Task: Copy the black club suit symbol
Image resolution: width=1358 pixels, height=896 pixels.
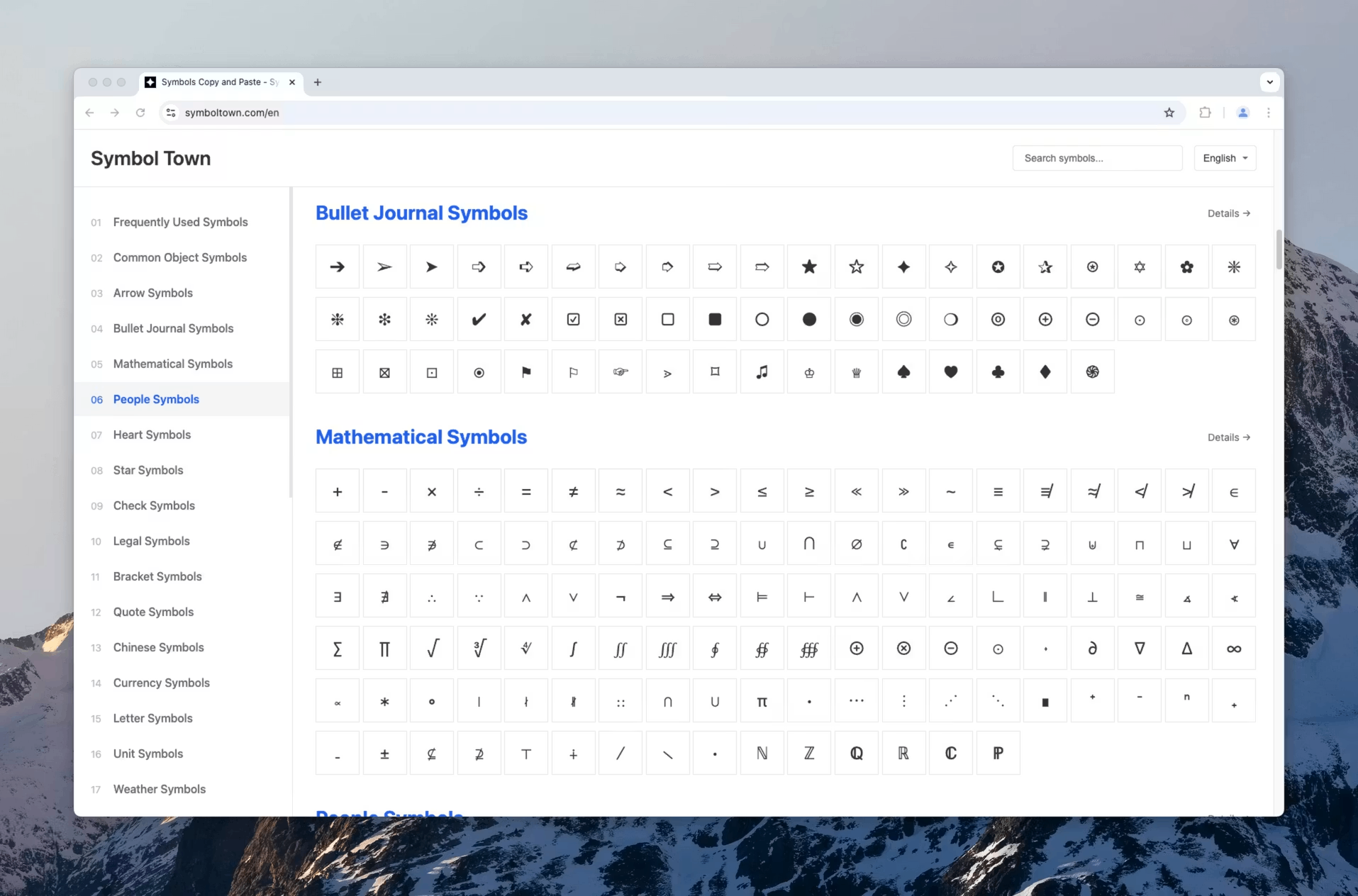Action: point(998,371)
